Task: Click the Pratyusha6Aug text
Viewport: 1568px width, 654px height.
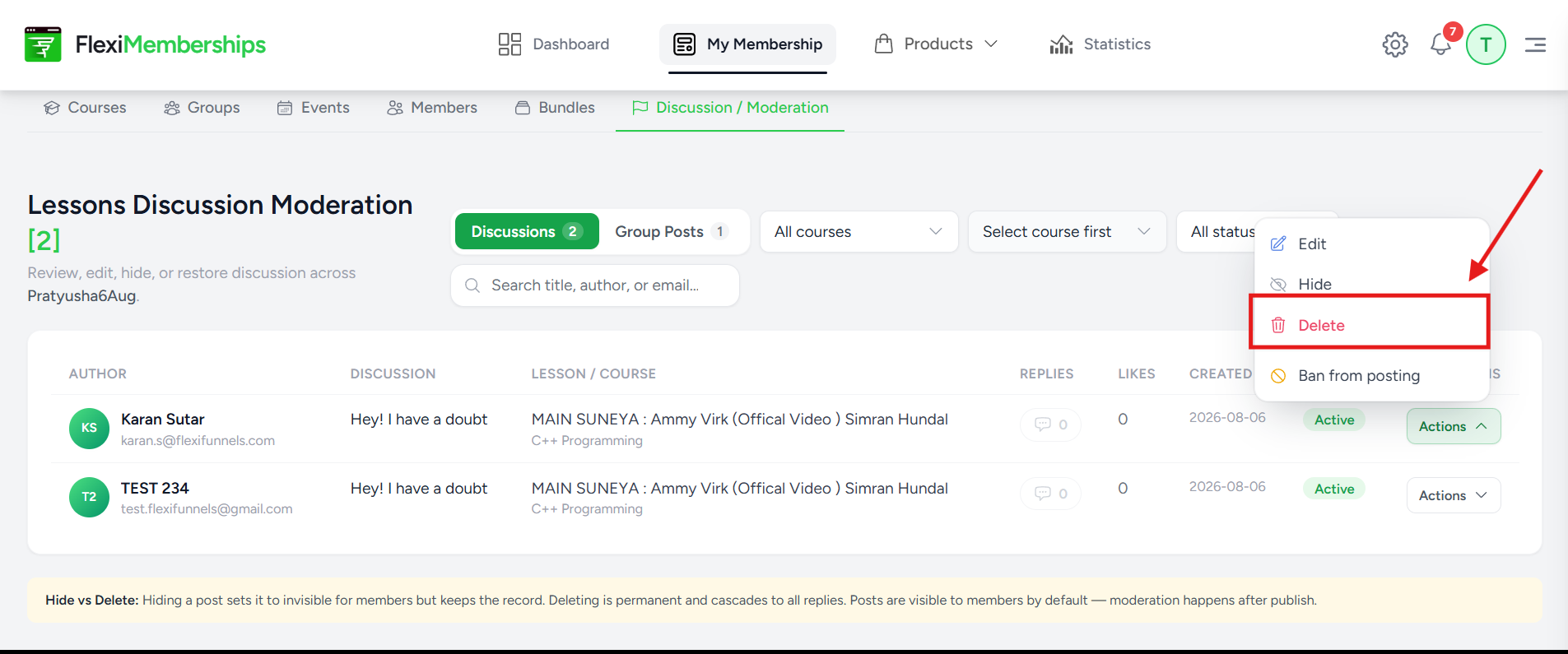Action: [81, 296]
